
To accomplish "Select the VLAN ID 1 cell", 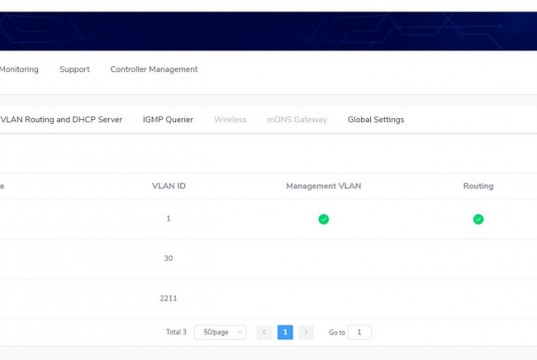I will 168,219.
